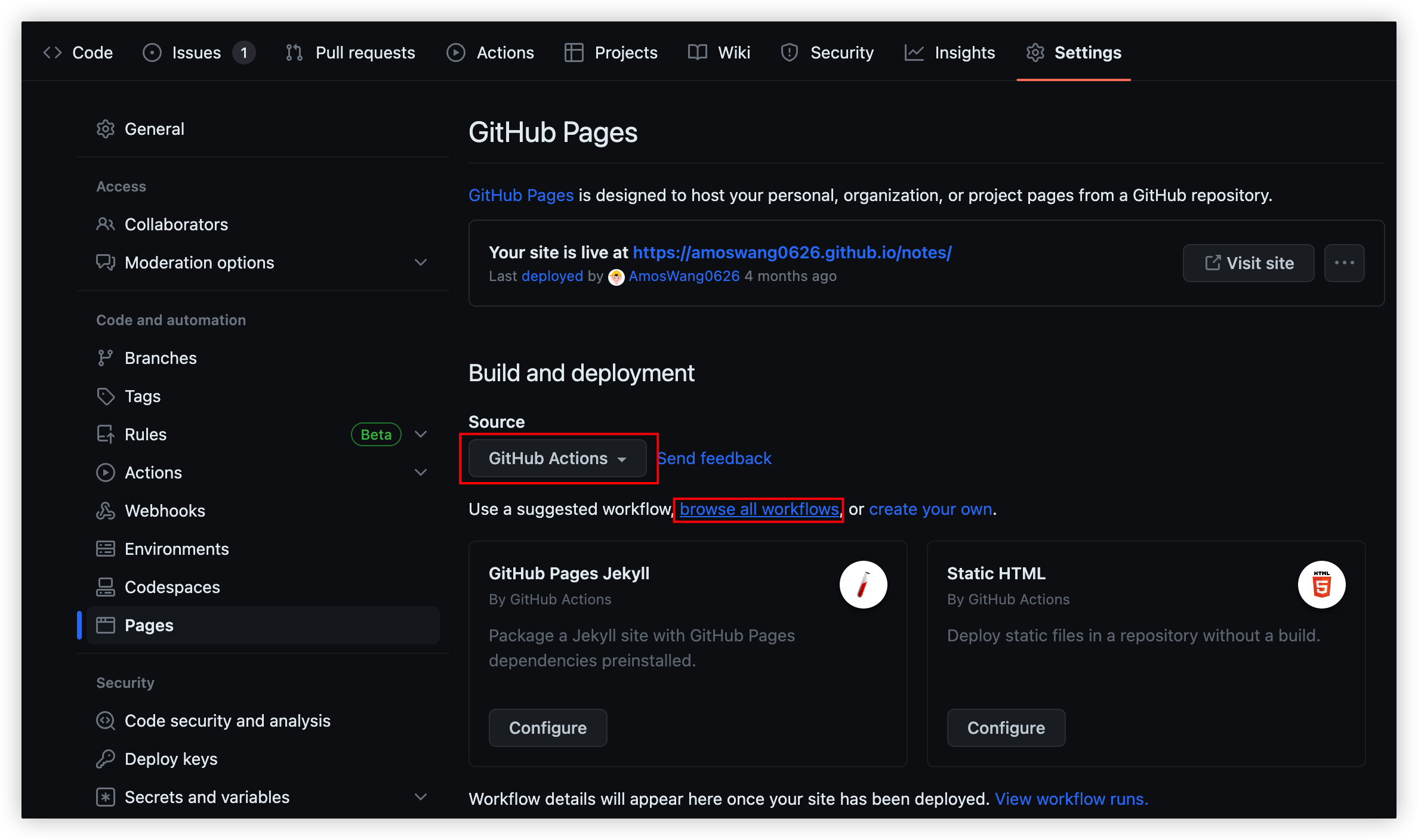Follow the browse all workflows link

[759, 509]
